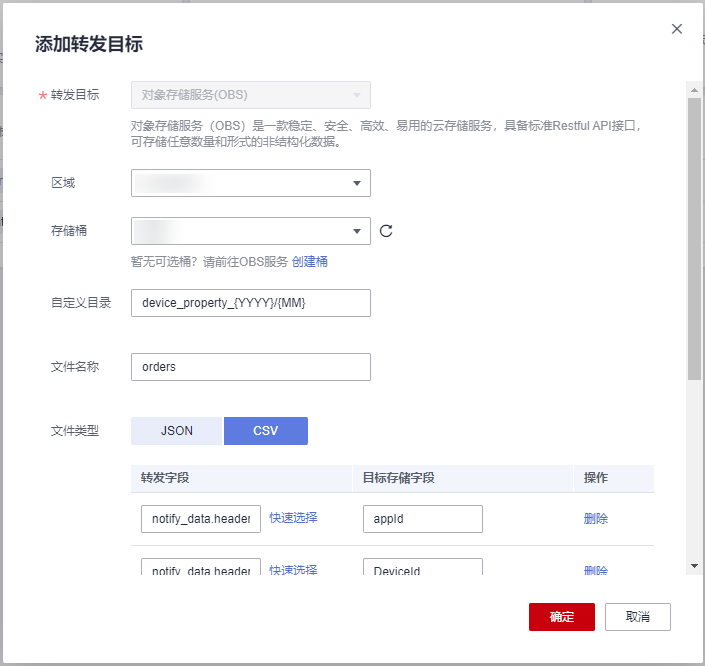This screenshot has width=705, height=666.
Task: Click 快速选择 in the appId row
Action: point(293,517)
